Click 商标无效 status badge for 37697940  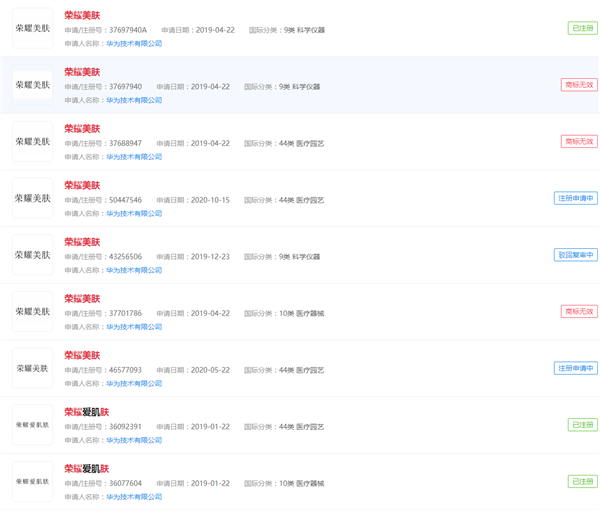pyautogui.click(x=579, y=85)
